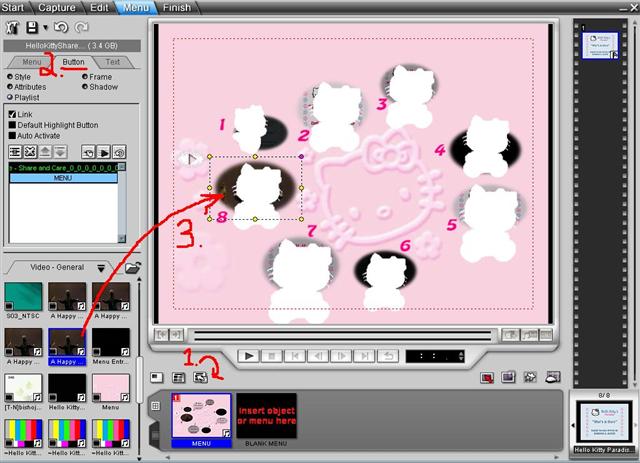The width and height of the screenshot is (640, 463).
Task: Enable the Auto Activate checkbox
Action: pyautogui.click(x=13, y=136)
